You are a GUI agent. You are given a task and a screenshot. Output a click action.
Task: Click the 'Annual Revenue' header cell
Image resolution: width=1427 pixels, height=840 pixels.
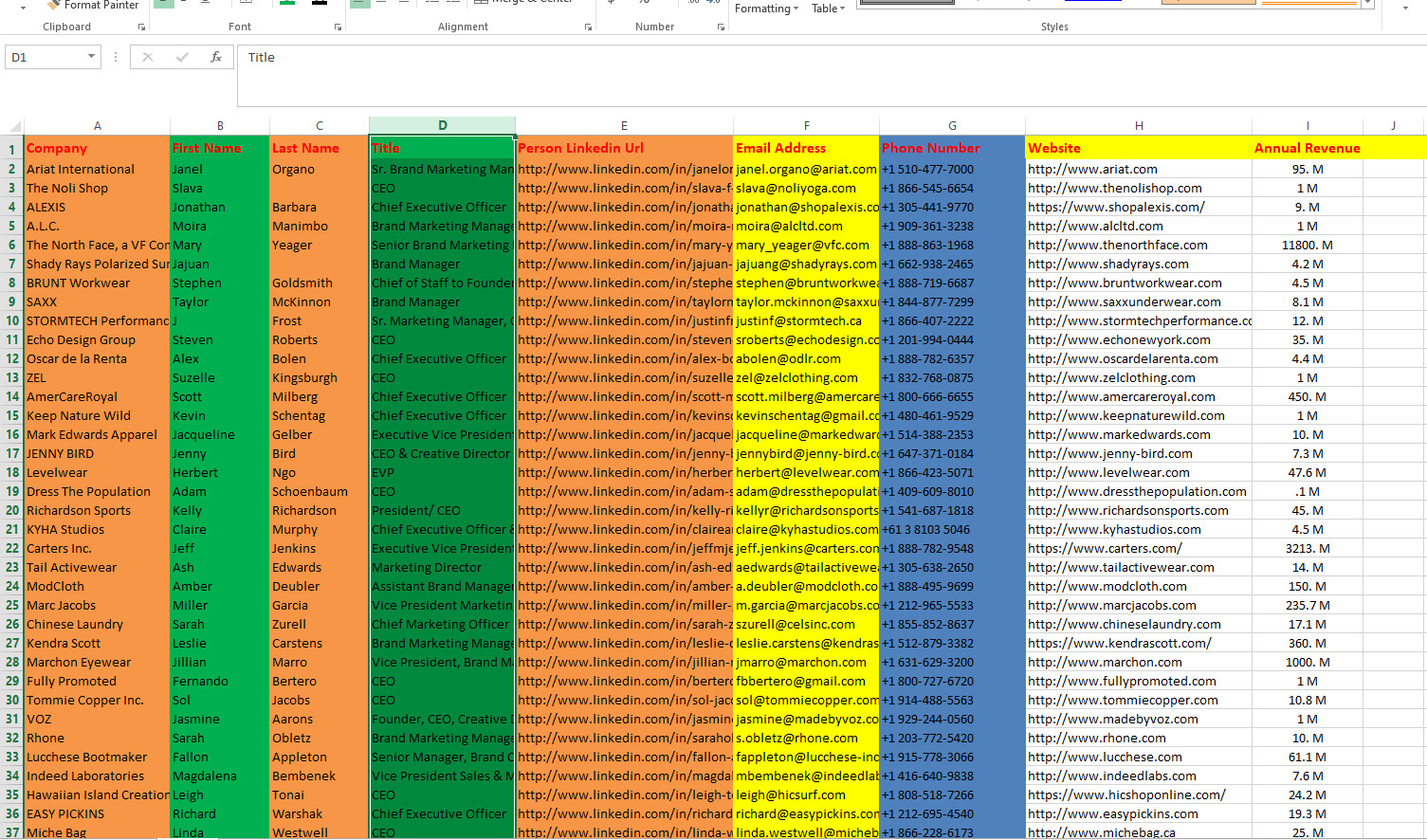[1308, 148]
